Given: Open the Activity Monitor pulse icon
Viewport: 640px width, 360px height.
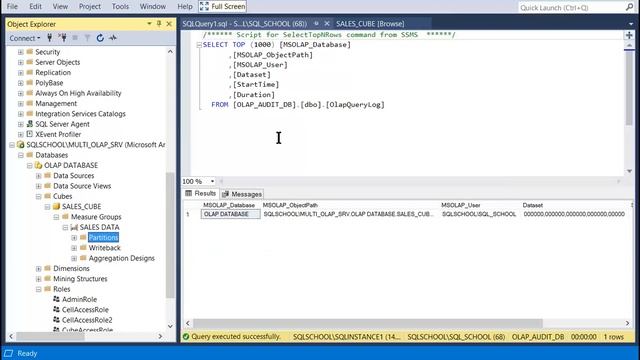Looking at the screenshot, I should tap(113, 38).
